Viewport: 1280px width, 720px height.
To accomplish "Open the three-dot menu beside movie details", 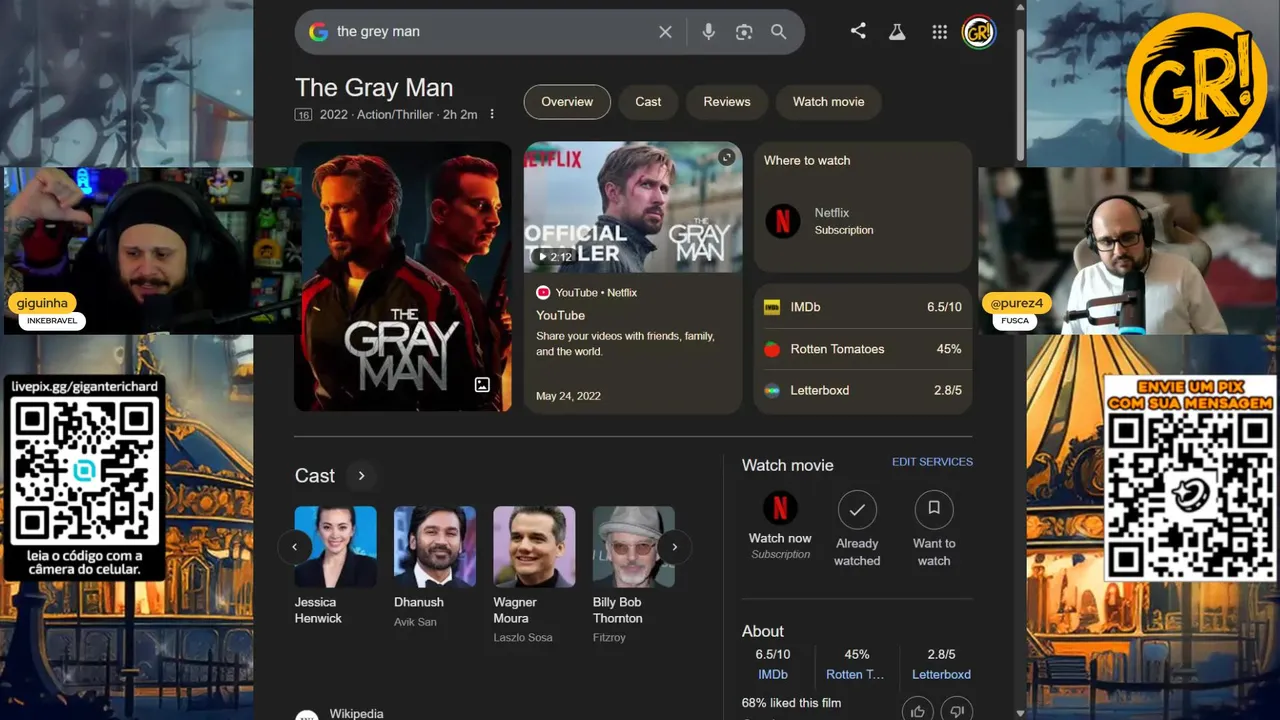I will point(491,114).
